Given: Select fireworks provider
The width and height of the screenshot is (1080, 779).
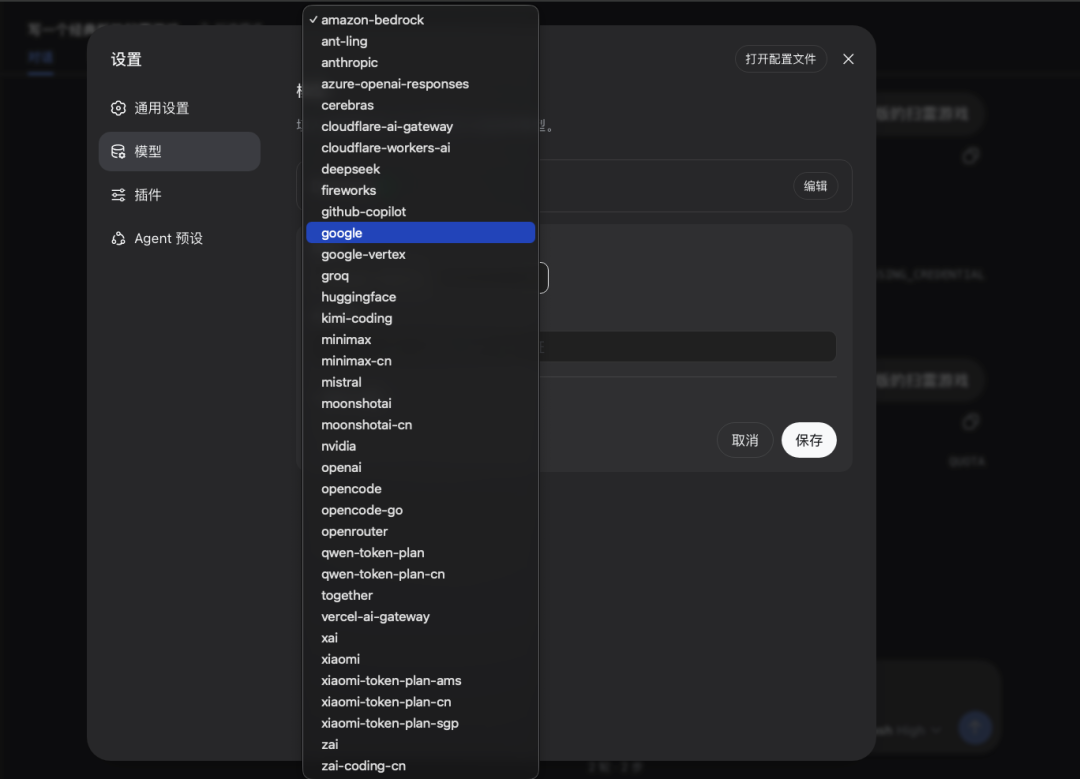Looking at the screenshot, I should [420, 191].
